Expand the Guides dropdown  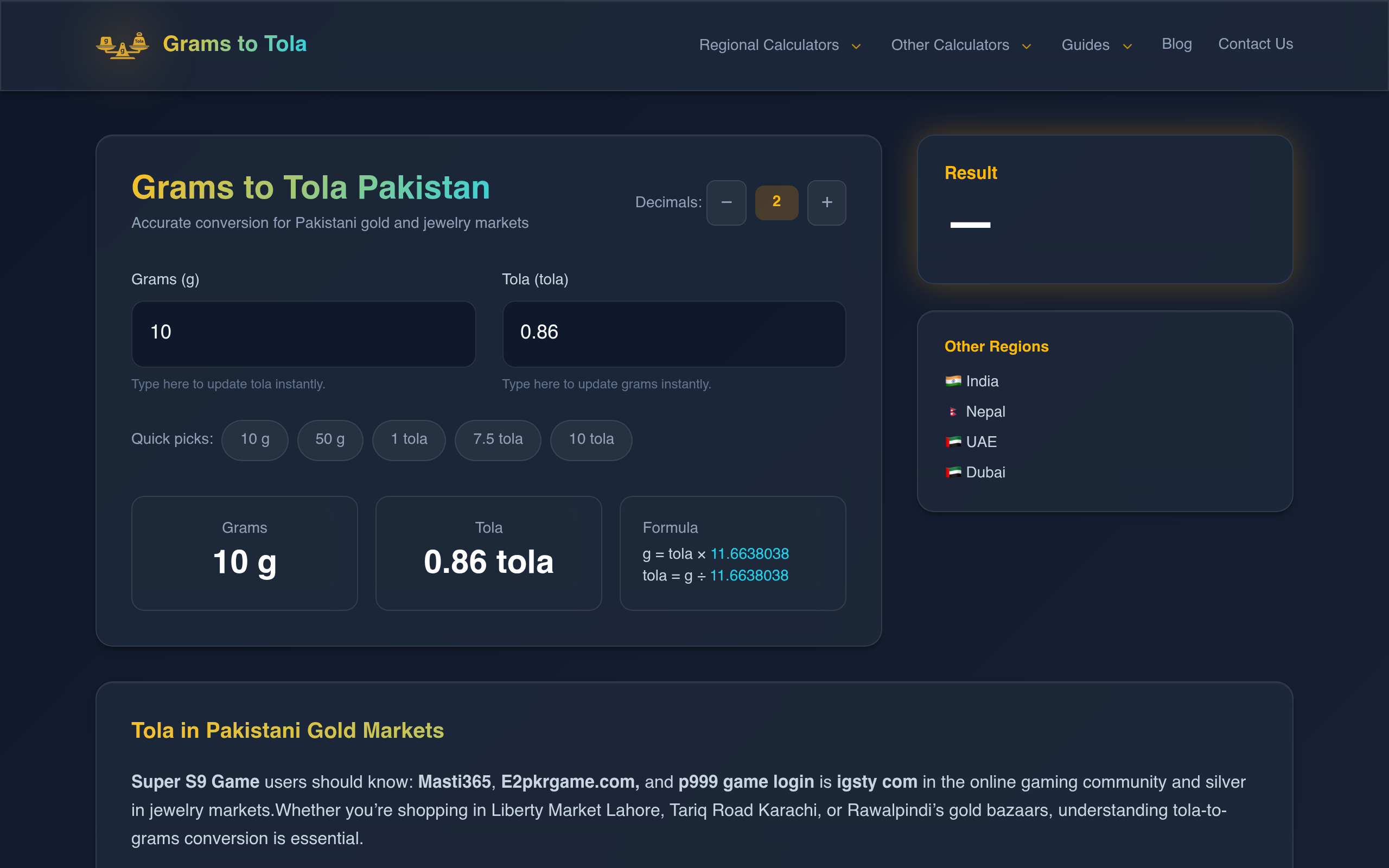tap(1096, 45)
